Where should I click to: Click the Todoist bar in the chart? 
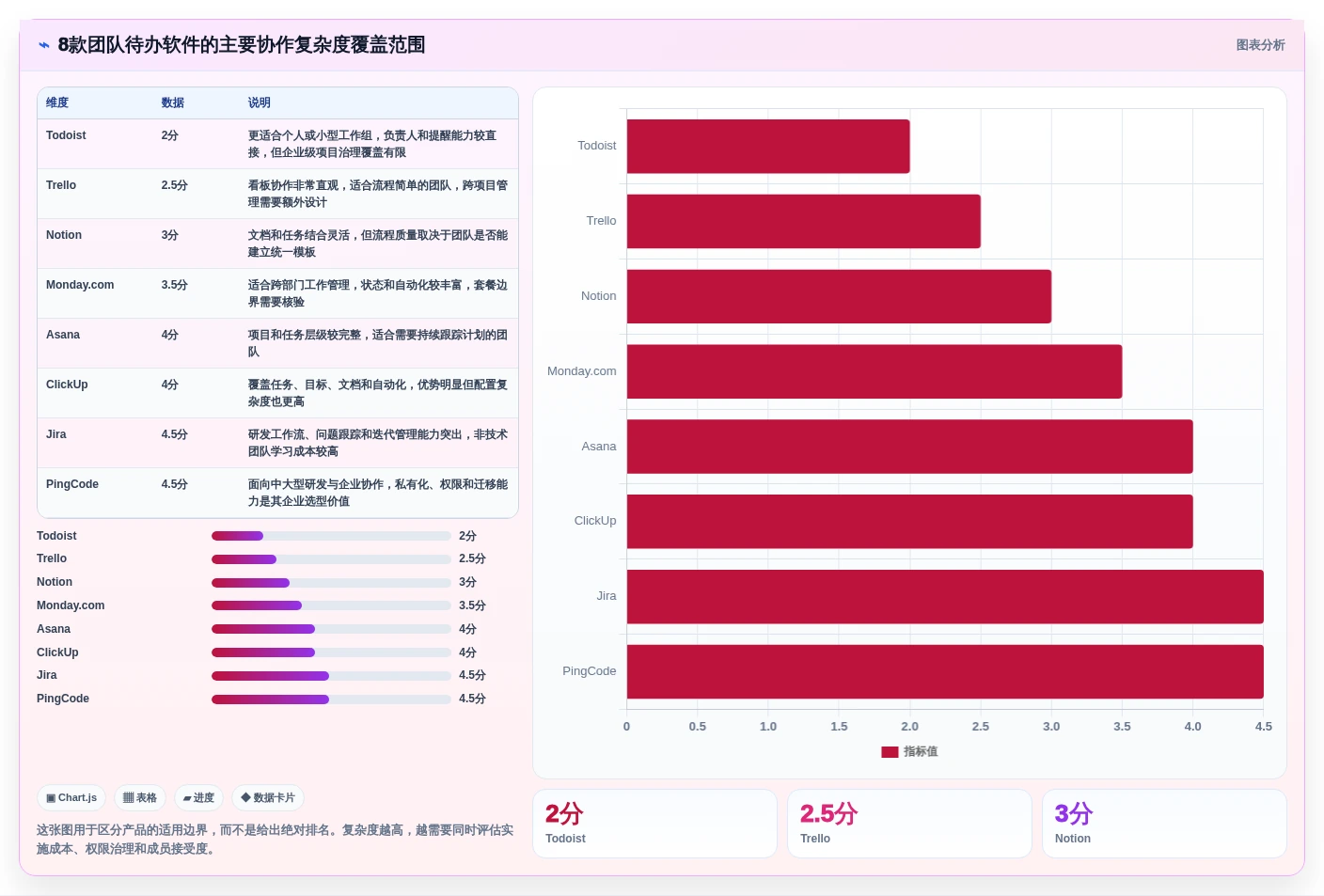768,147
